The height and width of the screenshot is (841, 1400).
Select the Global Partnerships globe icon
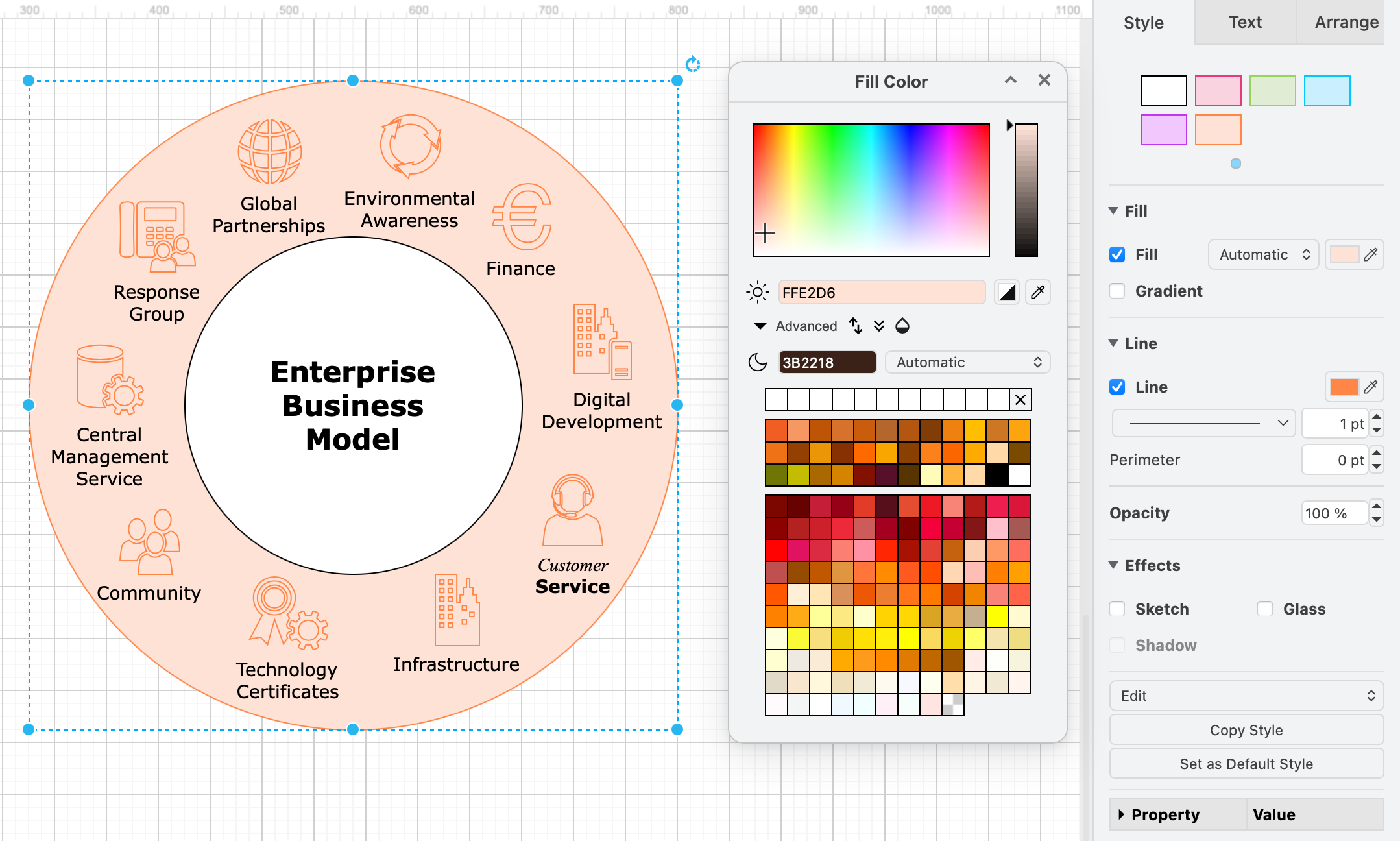(x=269, y=152)
